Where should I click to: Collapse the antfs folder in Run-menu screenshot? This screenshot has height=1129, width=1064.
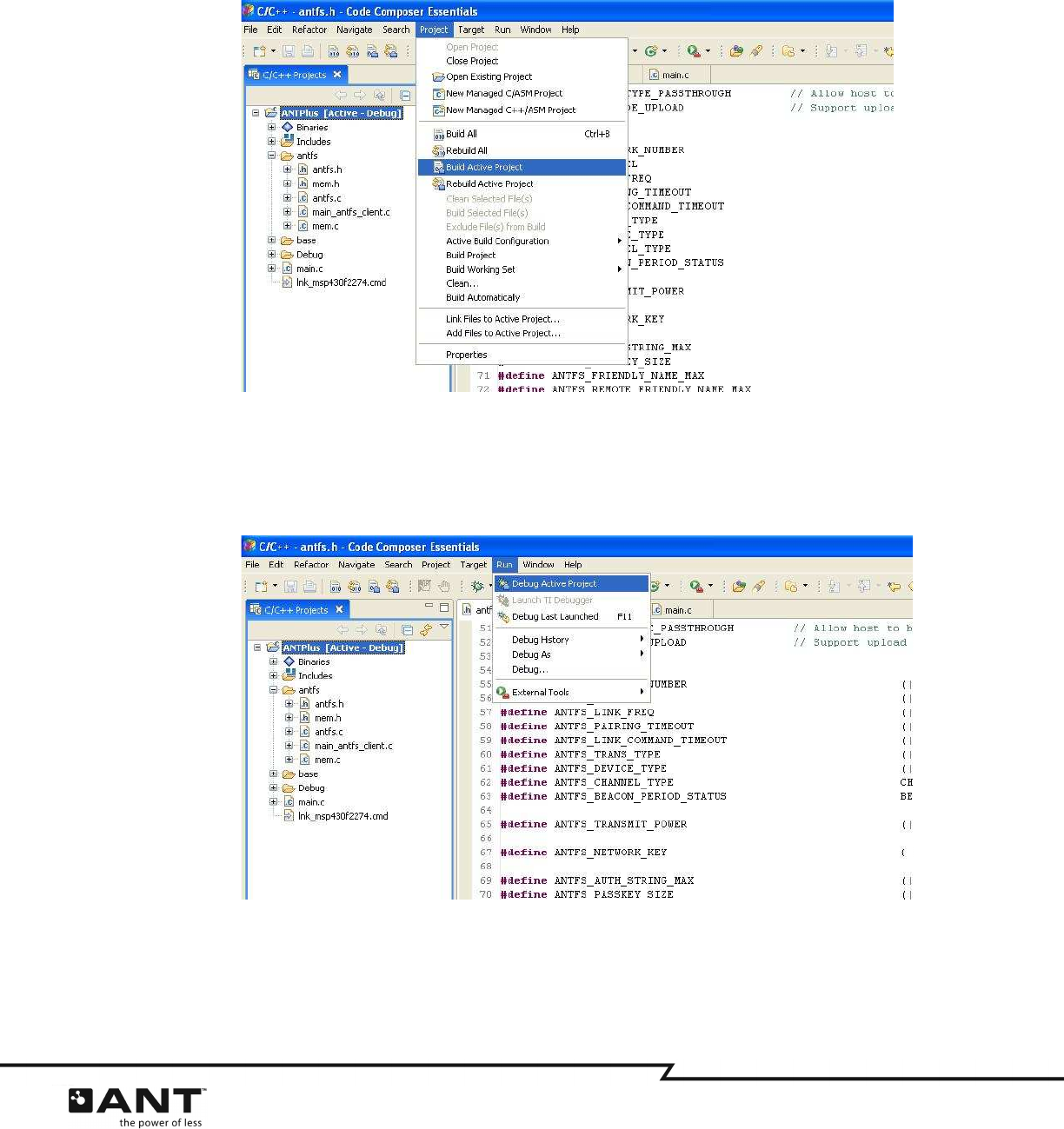tap(274, 690)
